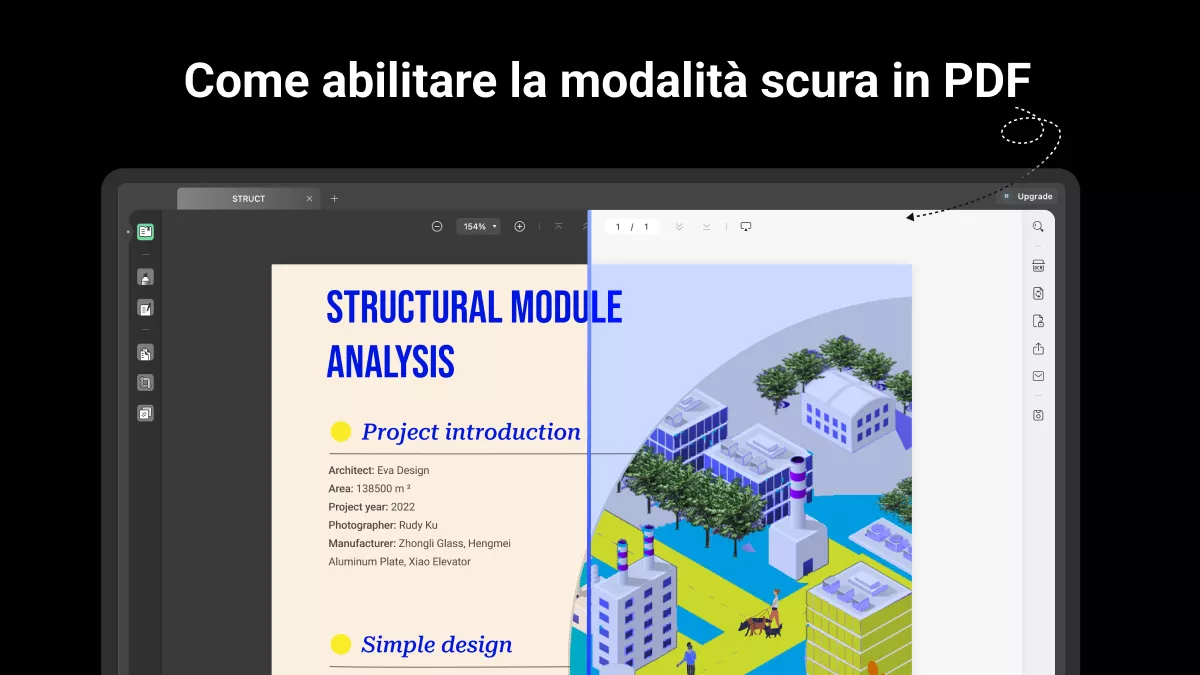Open the OCR panel on the right
Image resolution: width=1200 pixels, height=675 pixels.
pos(1037,264)
